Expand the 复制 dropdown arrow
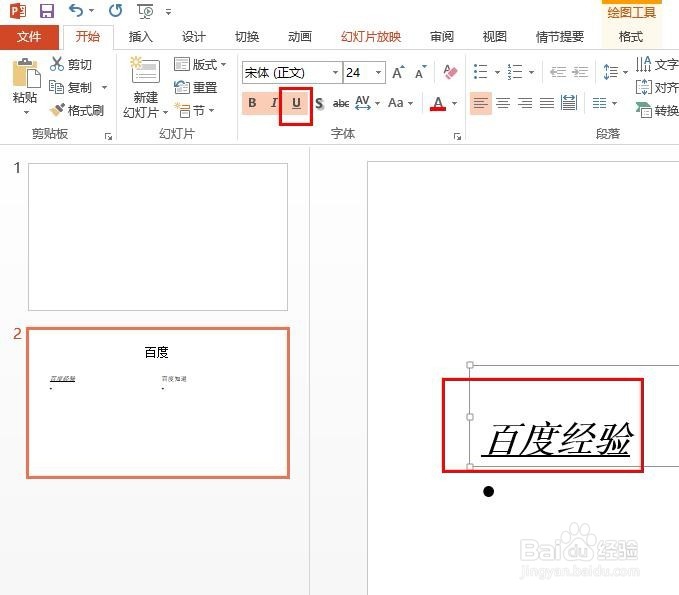This screenshot has height=595, width=679. (104, 87)
